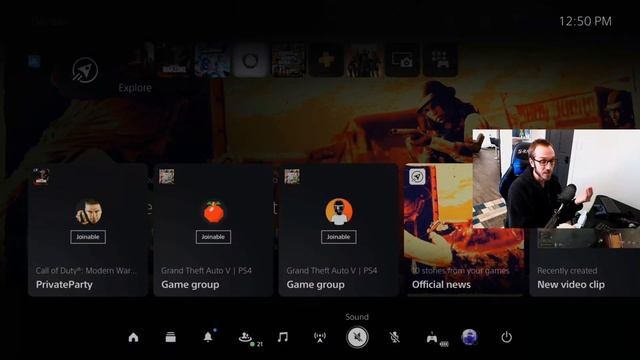This screenshot has width=640, height=360.
Task: Click the Explore icon on the Official news card
Action: pyautogui.click(x=417, y=177)
